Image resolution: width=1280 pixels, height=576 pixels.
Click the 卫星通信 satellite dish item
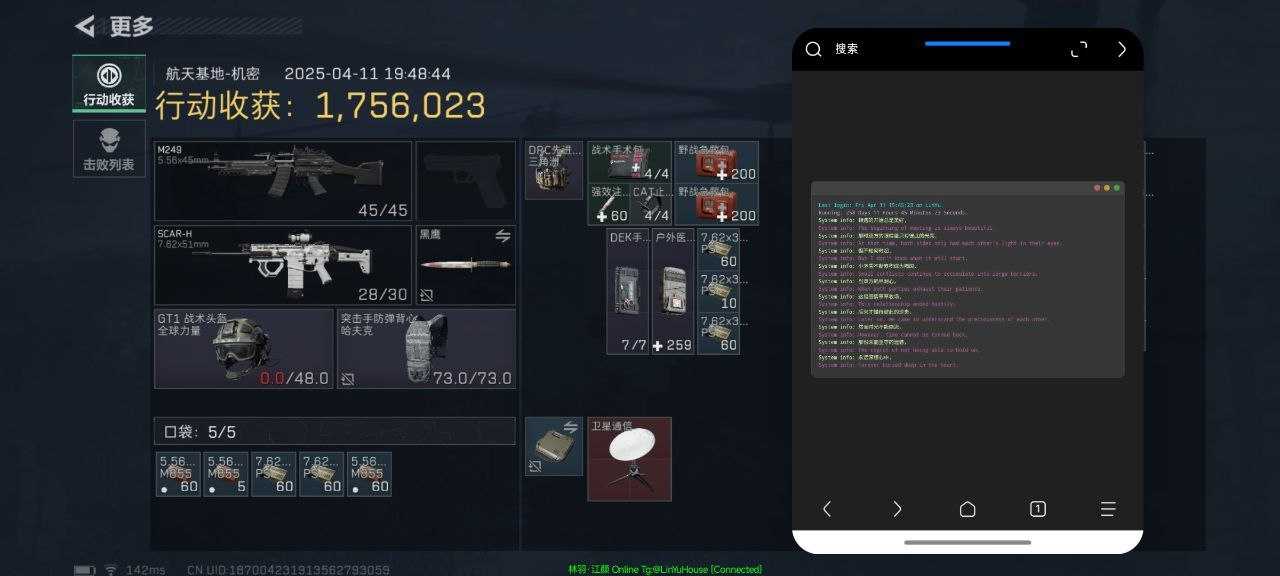pos(629,459)
